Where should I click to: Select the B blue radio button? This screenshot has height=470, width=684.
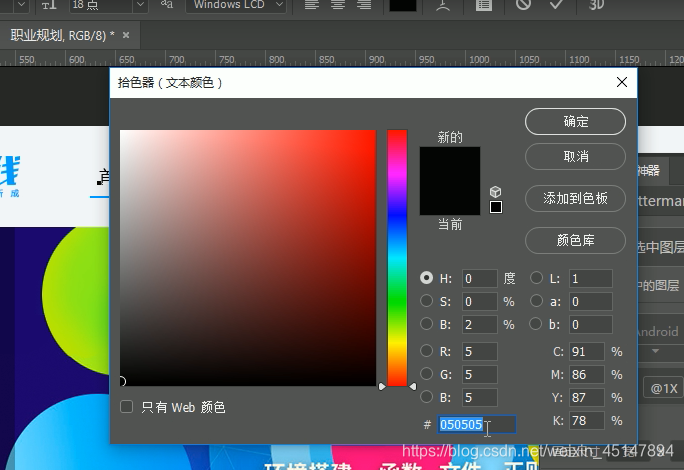click(426, 397)
